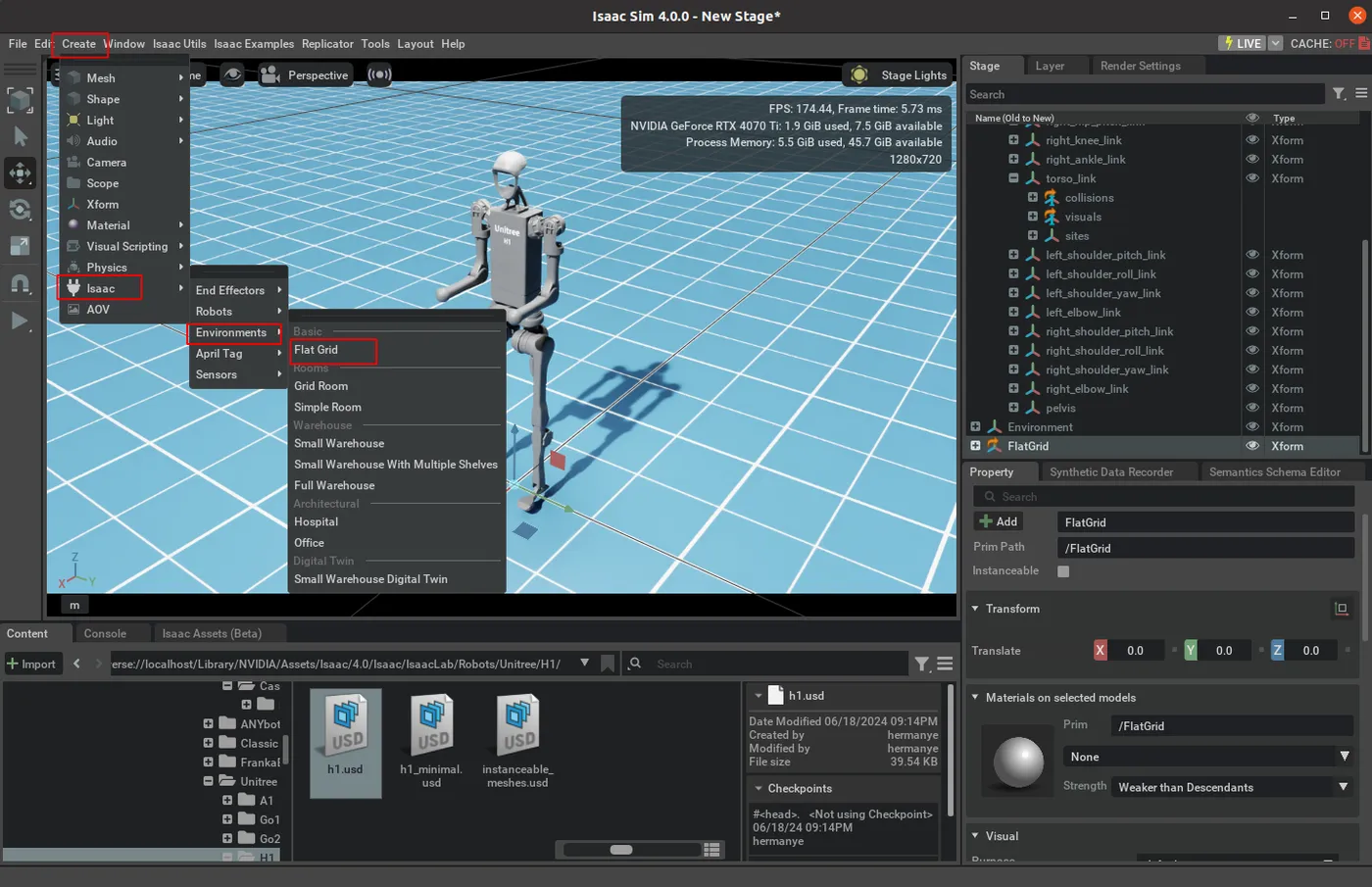The image size is (1372, 887).
Task: Collapse Materials on selected models section
Action: [975, 698]
